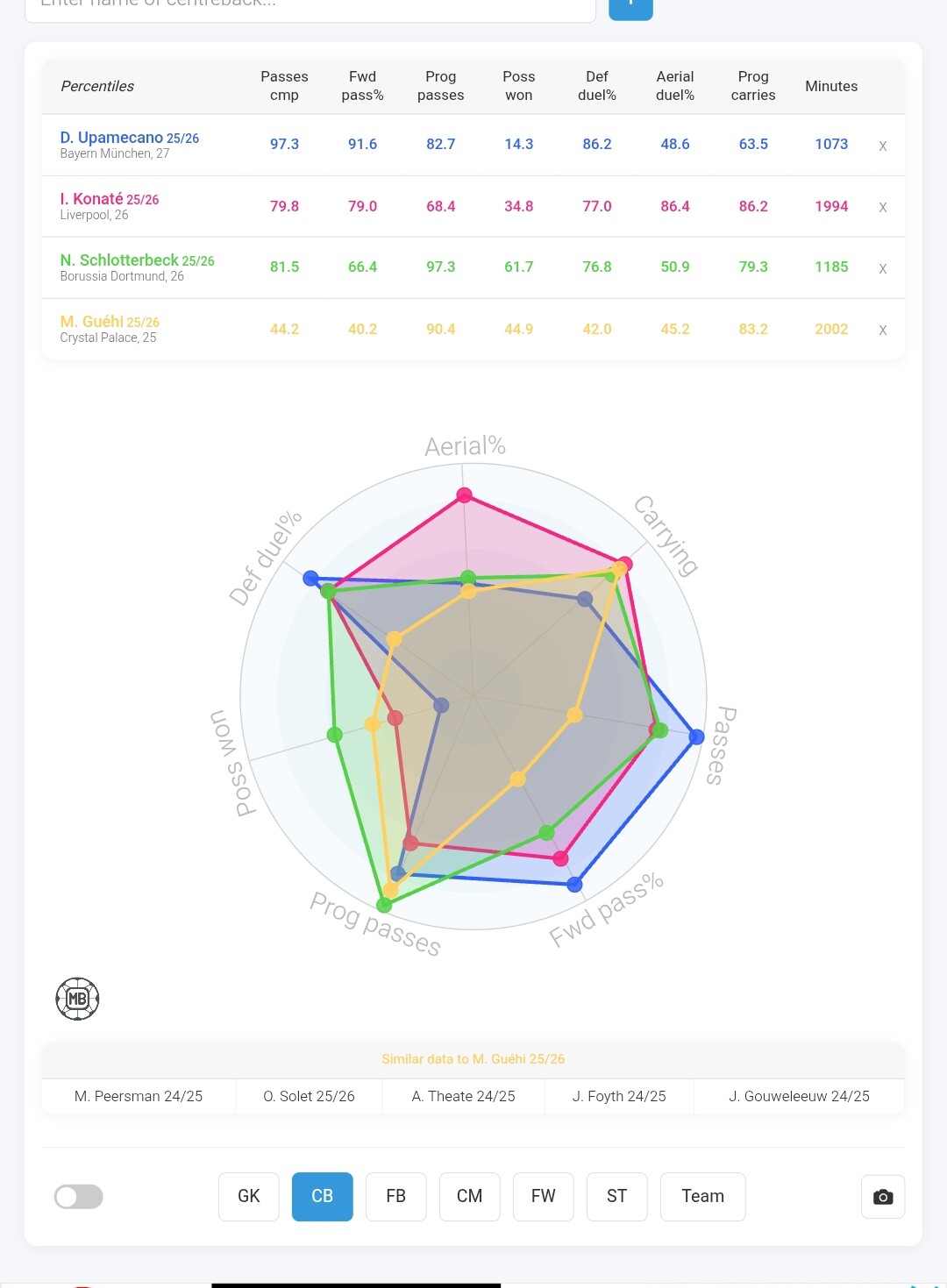Image resolution: width=947 pixels, height=1288 pixels.
Task: Click Upamecano's blue Passes radar point
Action: click(696, 737)
